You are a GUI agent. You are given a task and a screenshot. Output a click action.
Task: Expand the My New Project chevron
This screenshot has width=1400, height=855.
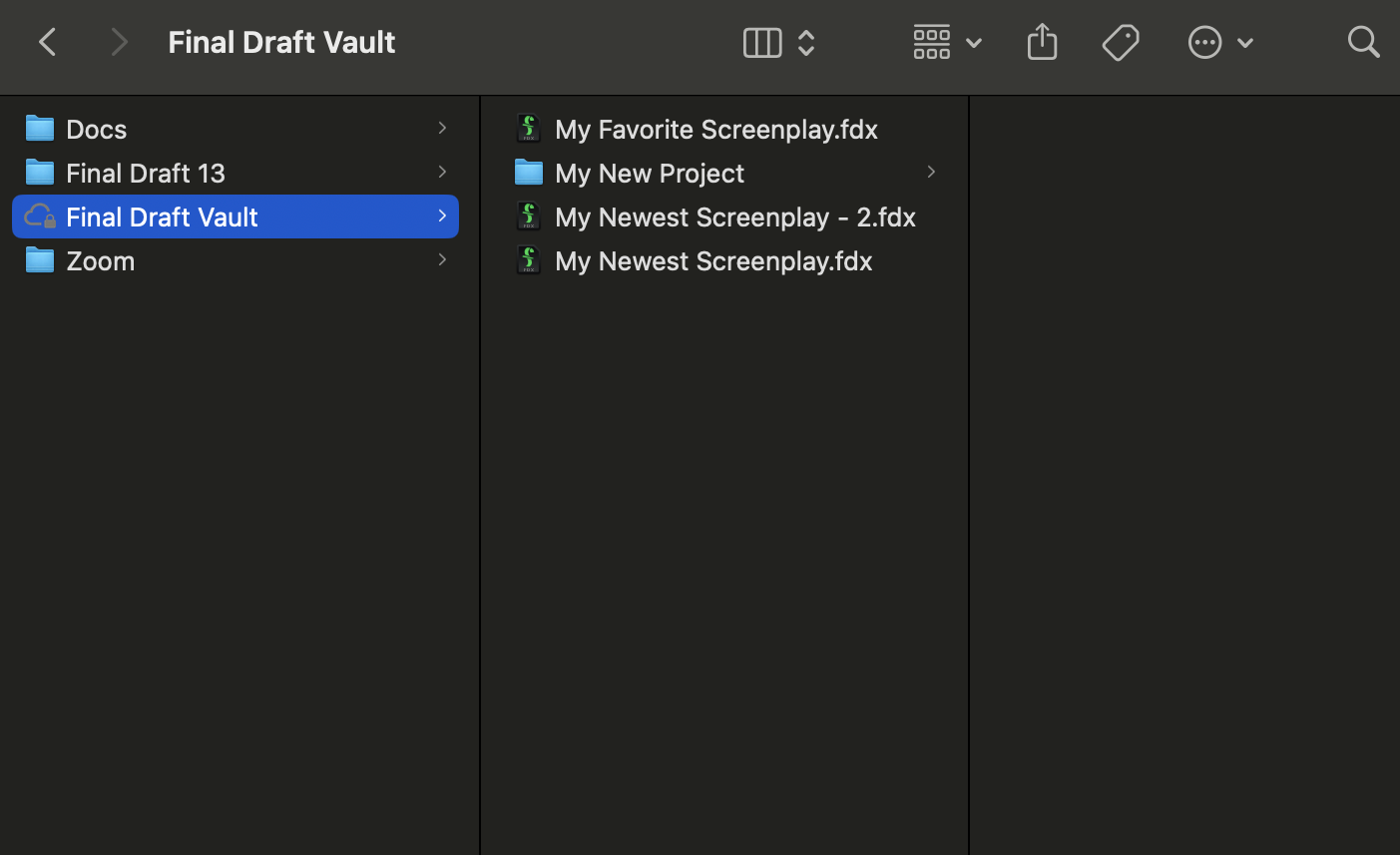coord(931,172)
